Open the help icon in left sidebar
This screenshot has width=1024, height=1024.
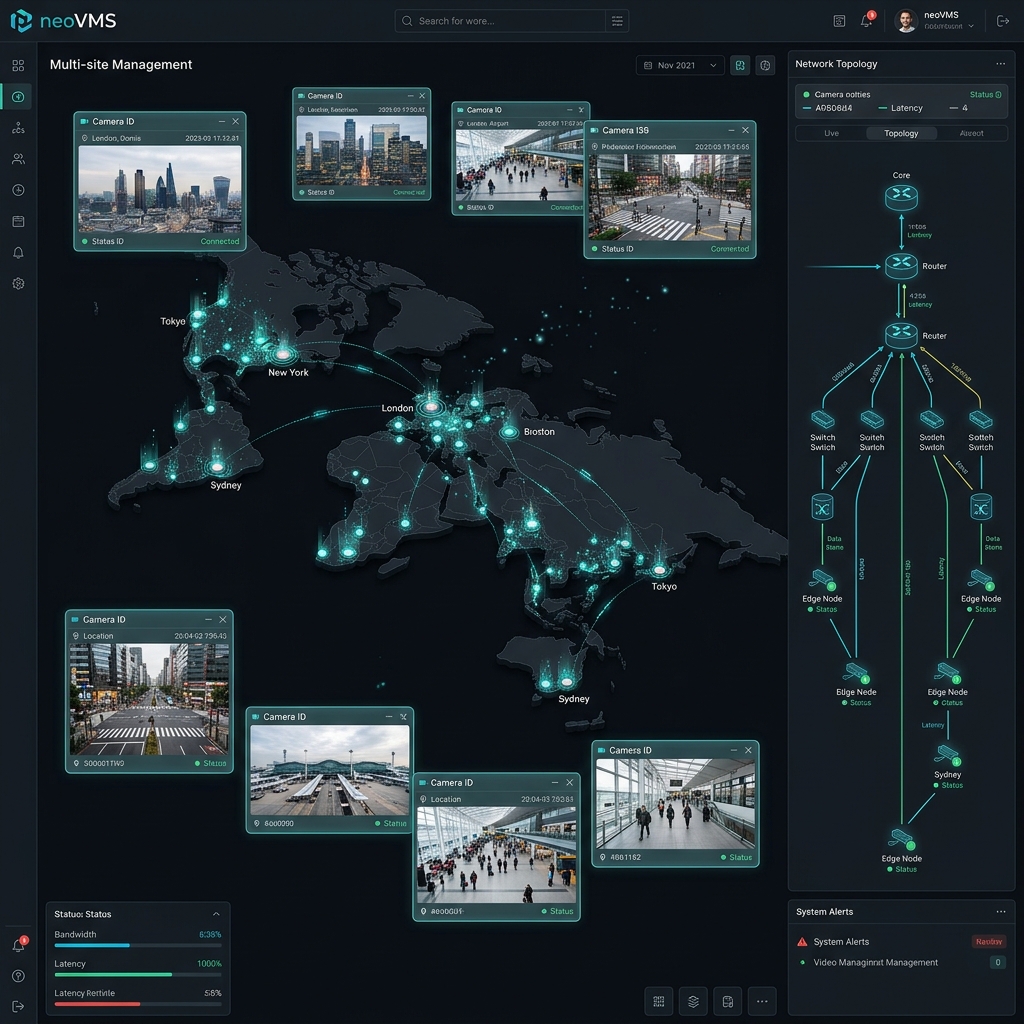18,976
